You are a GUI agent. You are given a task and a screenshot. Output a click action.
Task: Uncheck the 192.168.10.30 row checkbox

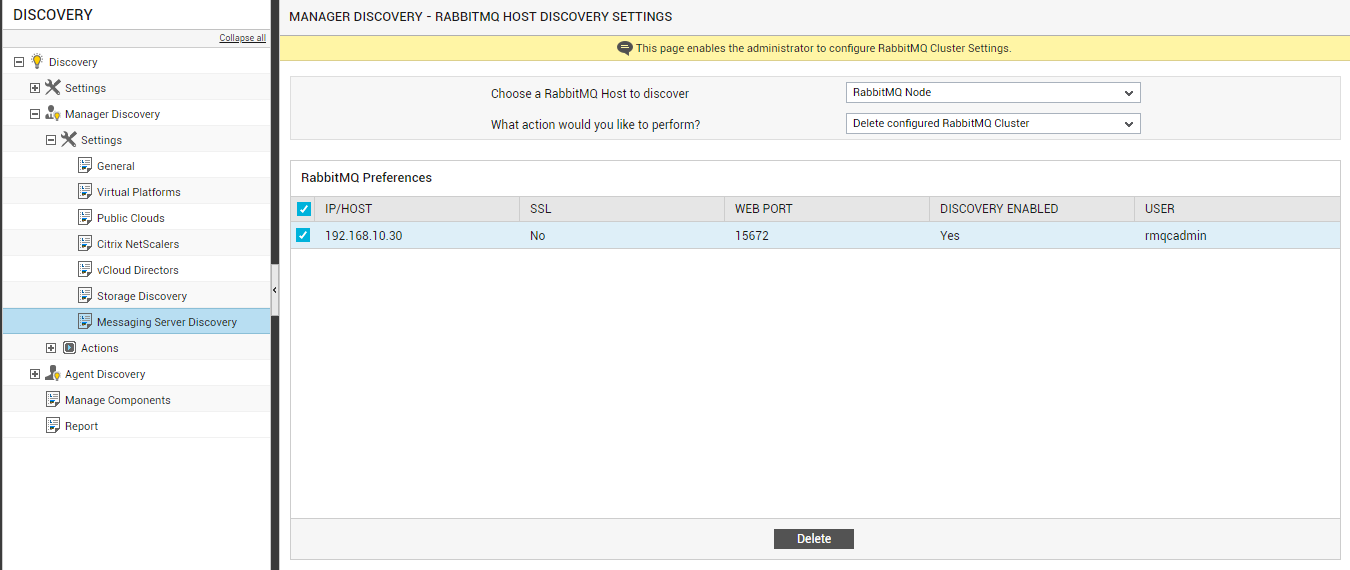[x=304, y=235]
